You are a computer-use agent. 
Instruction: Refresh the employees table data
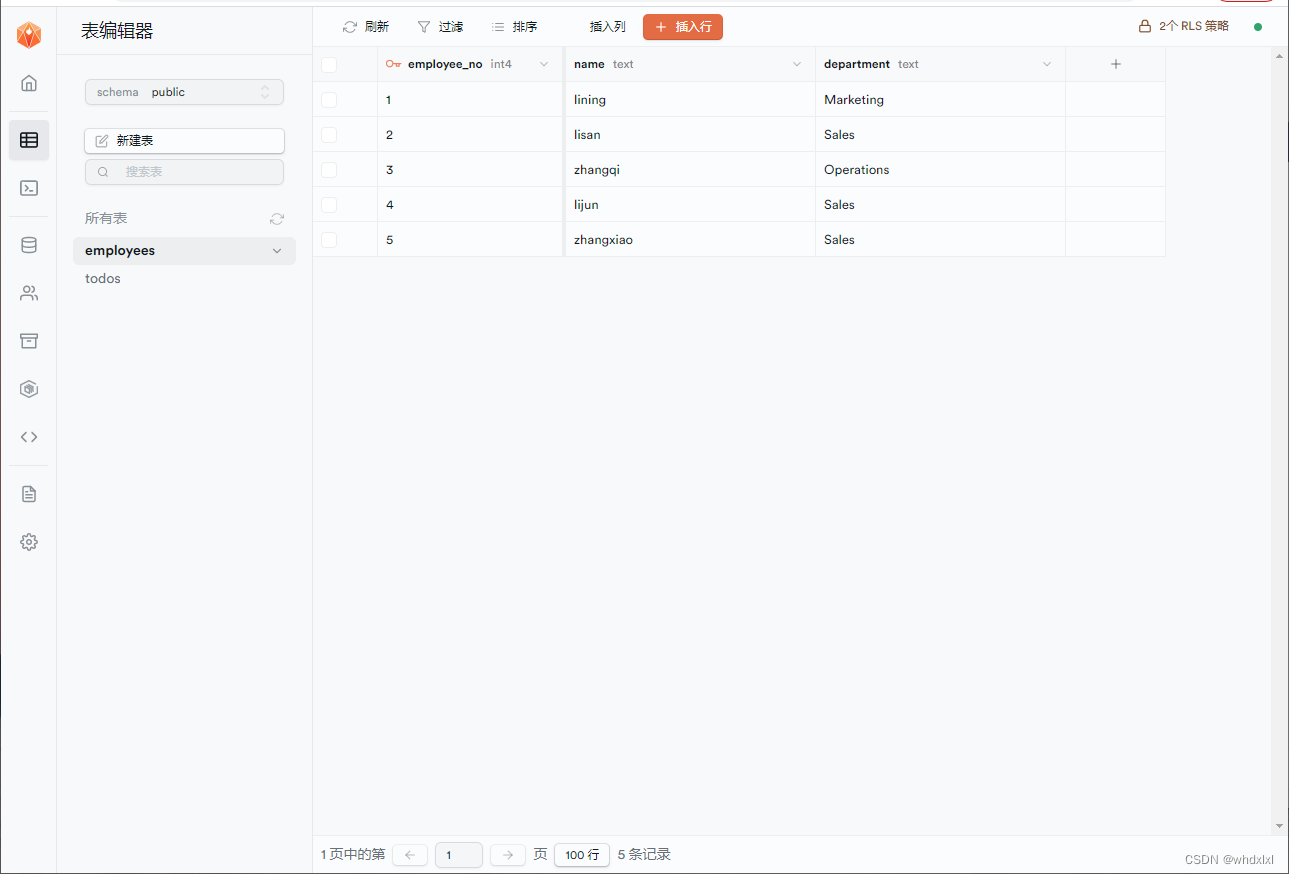pyautogui.click(x=364, y=26)
